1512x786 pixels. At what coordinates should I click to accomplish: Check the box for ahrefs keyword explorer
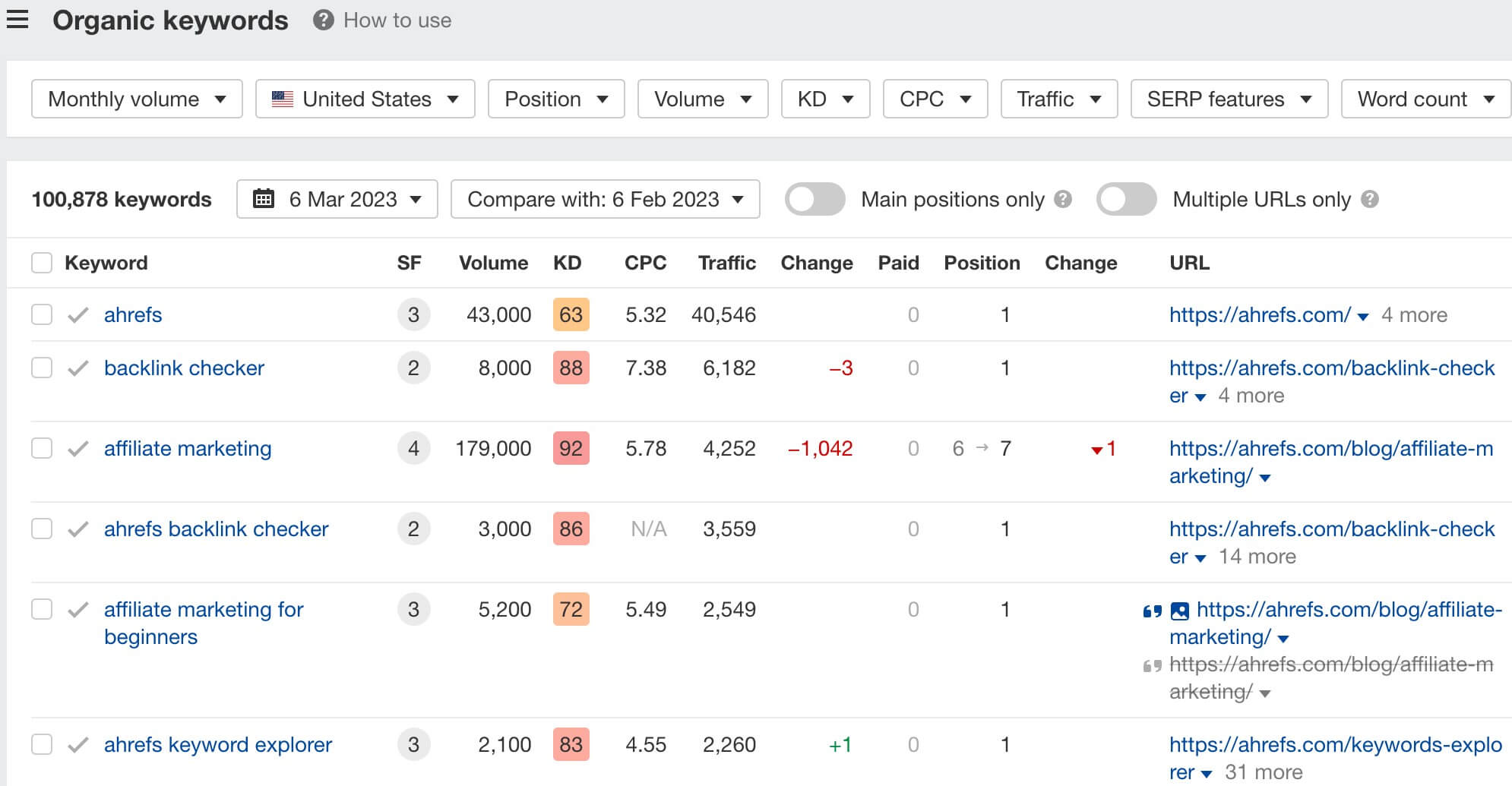42,744
